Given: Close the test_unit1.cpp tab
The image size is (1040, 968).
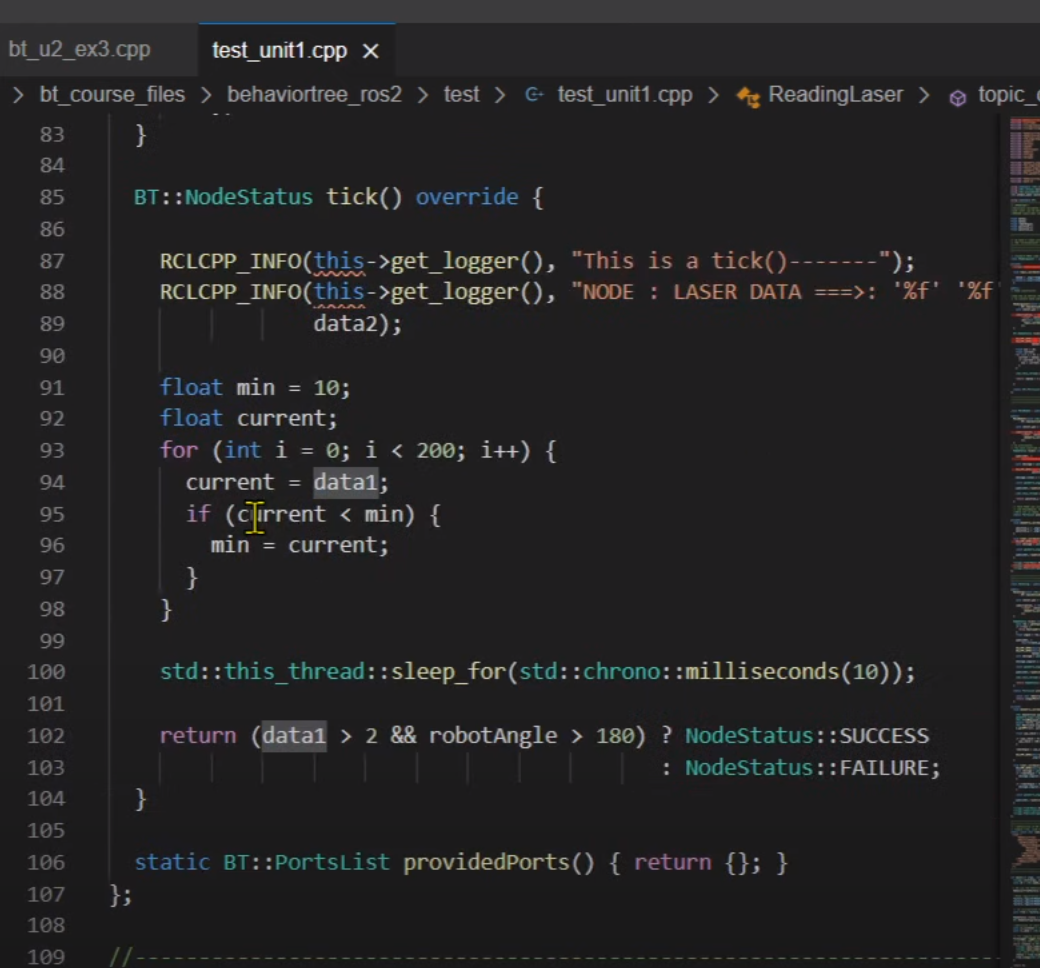Looking at the screenshot, I should pyautogui.click(x=371, y=51).
